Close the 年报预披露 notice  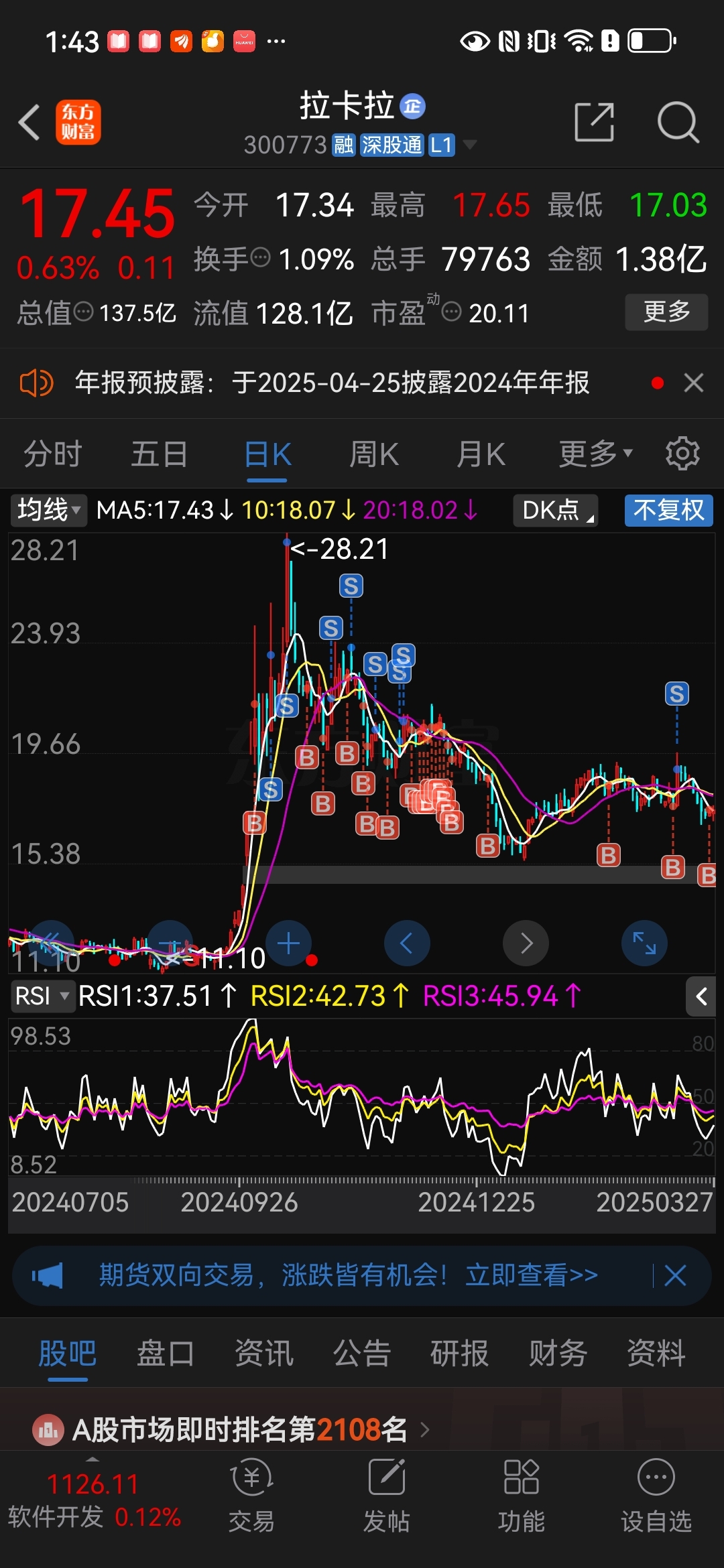[x=694, y=383]
